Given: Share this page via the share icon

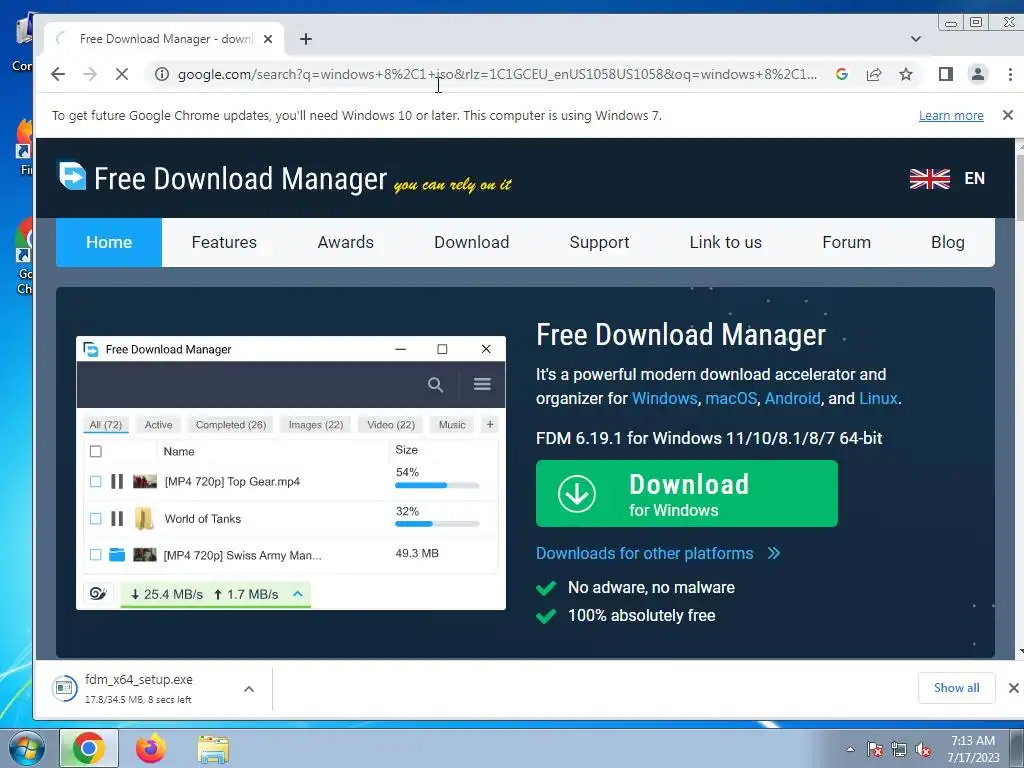Looking at the screenshot, I should point(874,74).
